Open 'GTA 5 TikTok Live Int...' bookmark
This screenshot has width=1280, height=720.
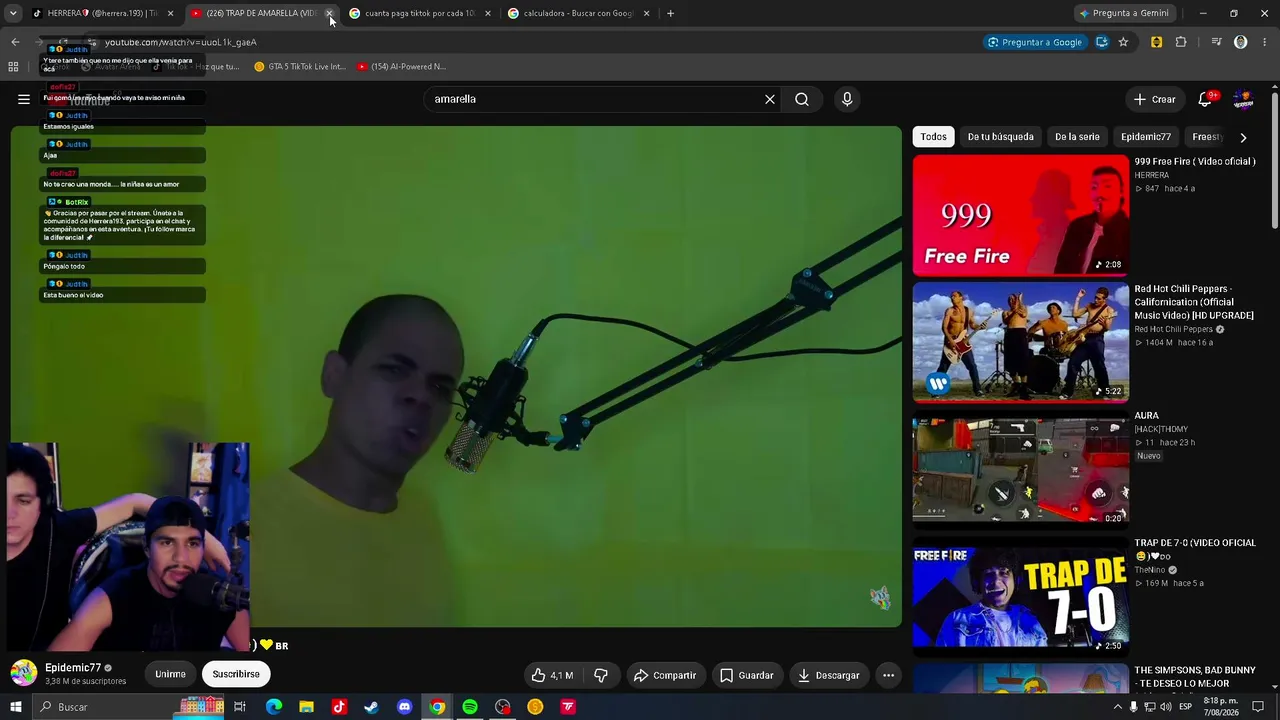[x=300, y=67]
